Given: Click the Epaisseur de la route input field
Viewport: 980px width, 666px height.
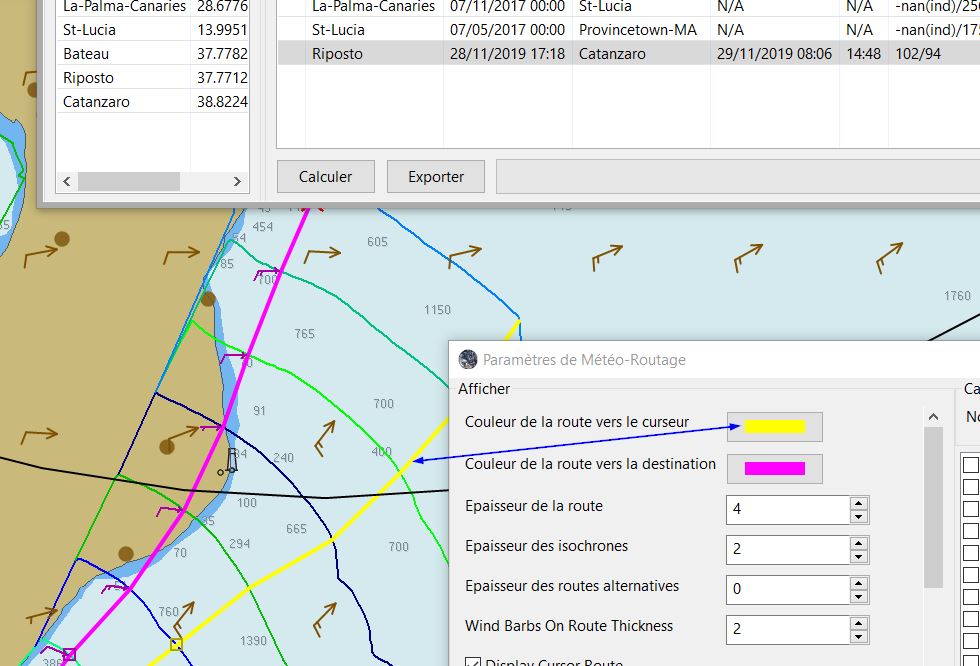Looking at the screenshot, I should (x=787, y=509).
